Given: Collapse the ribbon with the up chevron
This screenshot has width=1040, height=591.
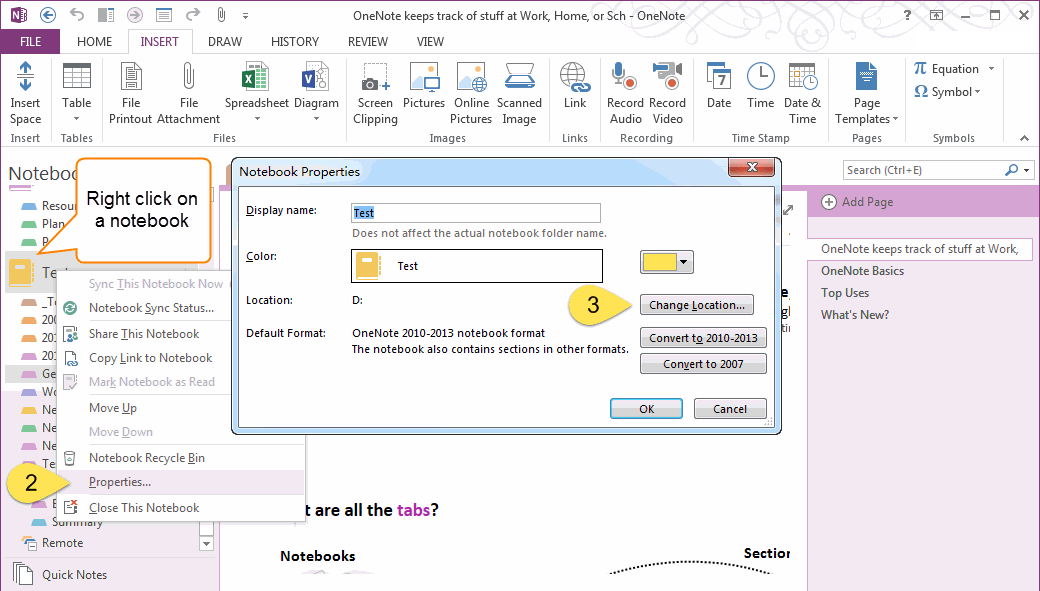Looking at the screenshot, I should click(1024, 138).
